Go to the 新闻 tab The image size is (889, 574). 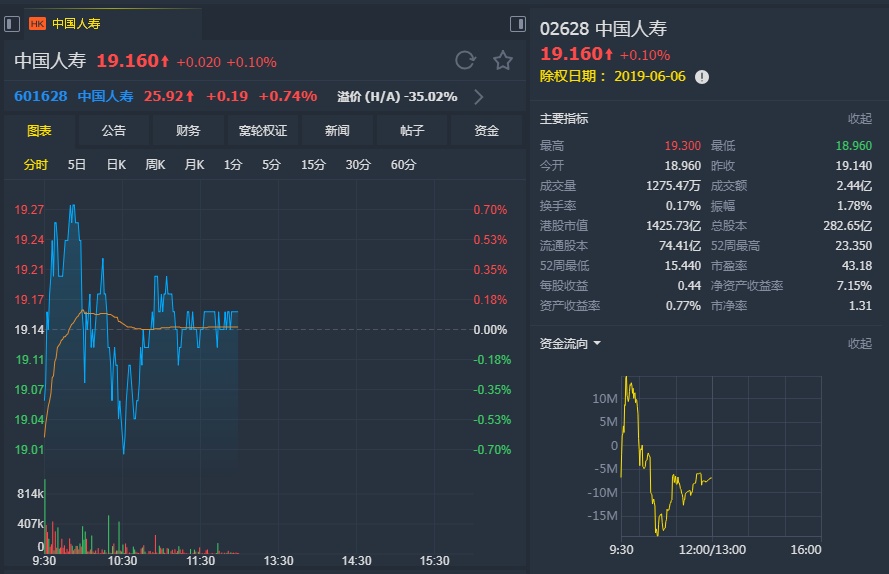coord(337,131)
